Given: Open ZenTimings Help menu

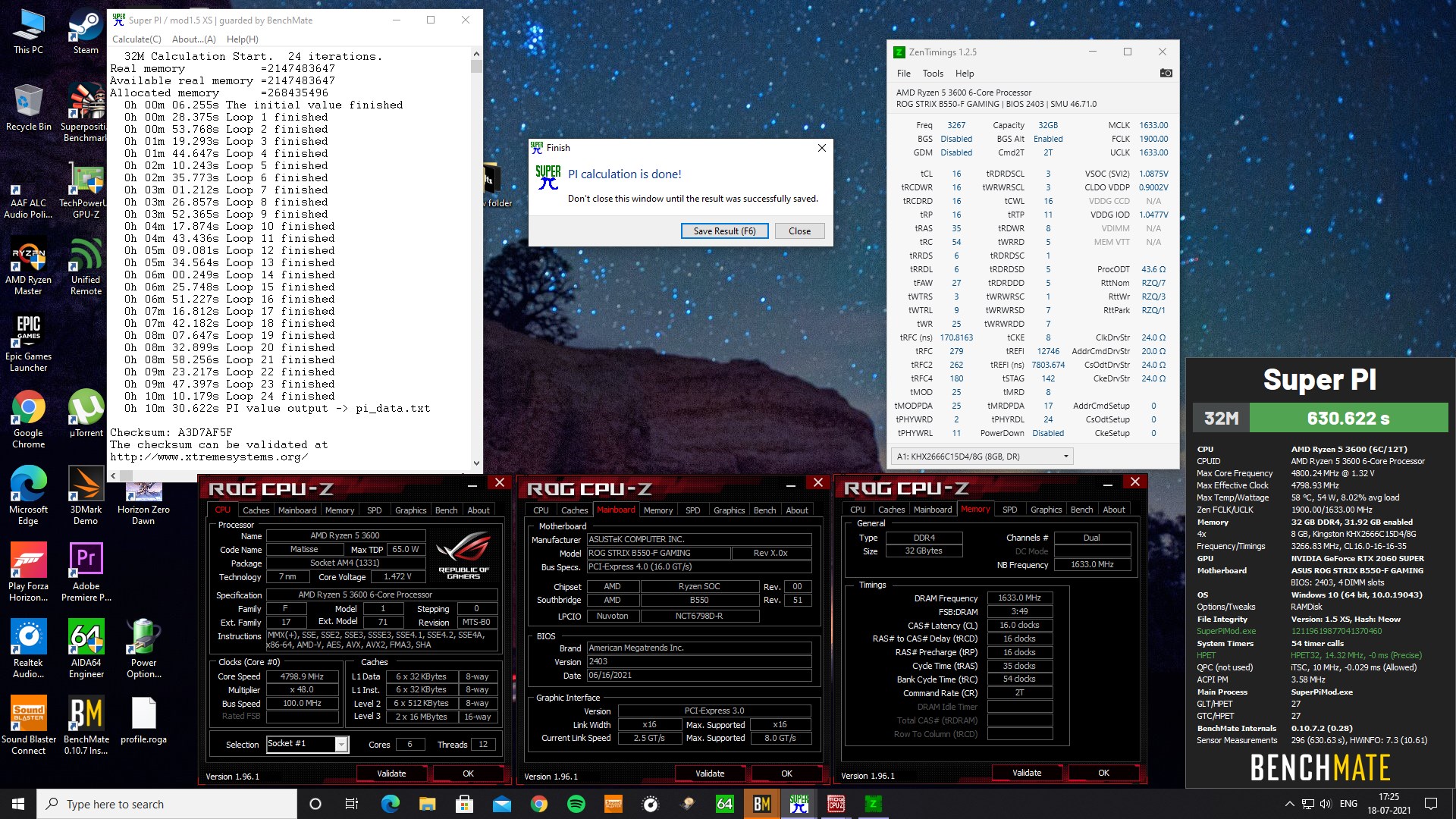Looking at the screenshot, I should (965, 74).
